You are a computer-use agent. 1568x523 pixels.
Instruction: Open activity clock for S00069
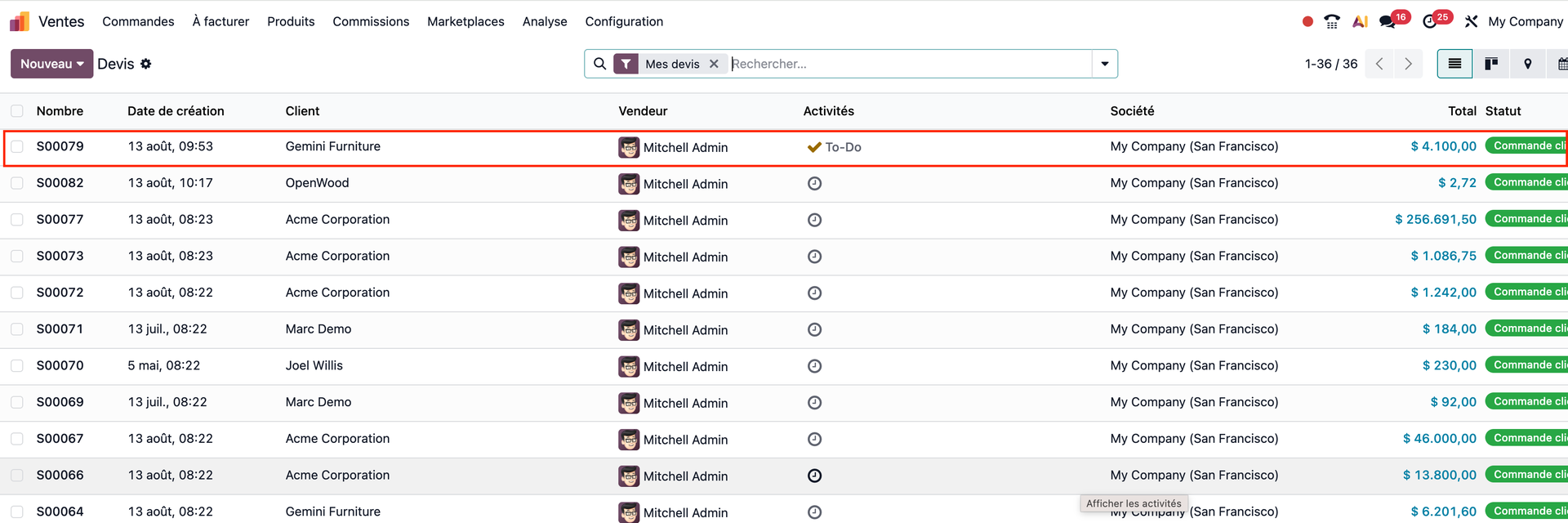coord(814,403)
